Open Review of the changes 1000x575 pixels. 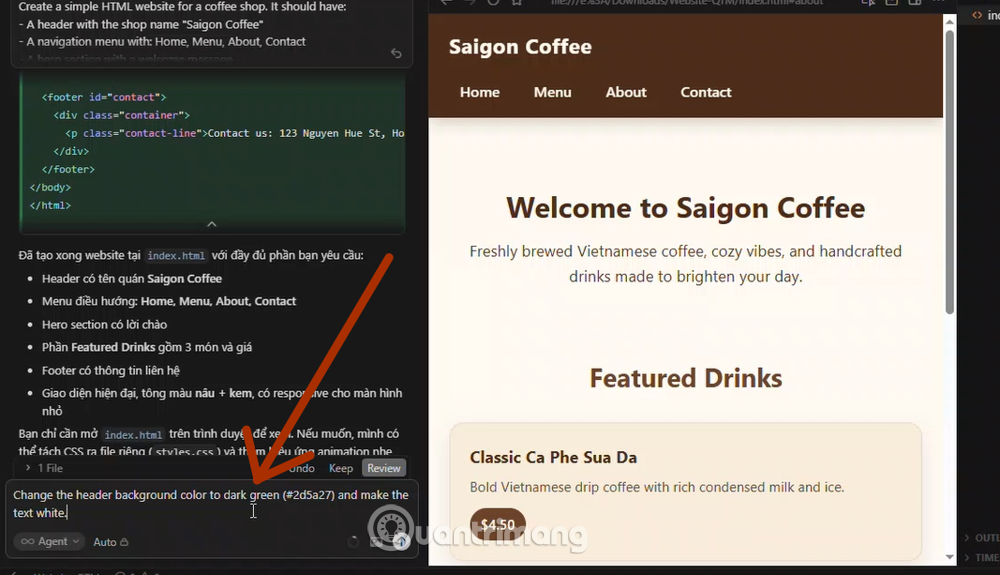coord(383,468)
